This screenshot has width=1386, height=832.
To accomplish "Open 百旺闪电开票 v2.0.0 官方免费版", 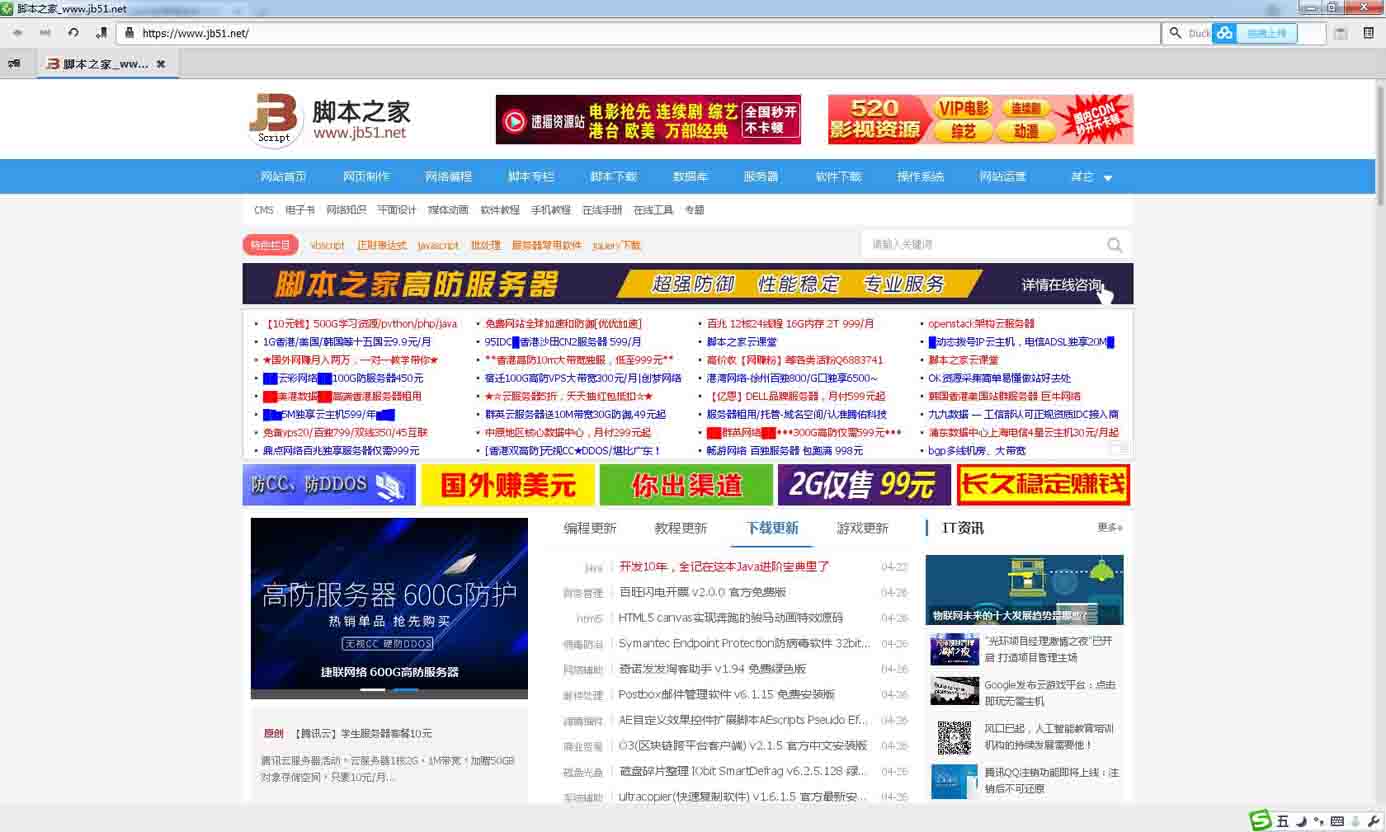I will (702, 592).
